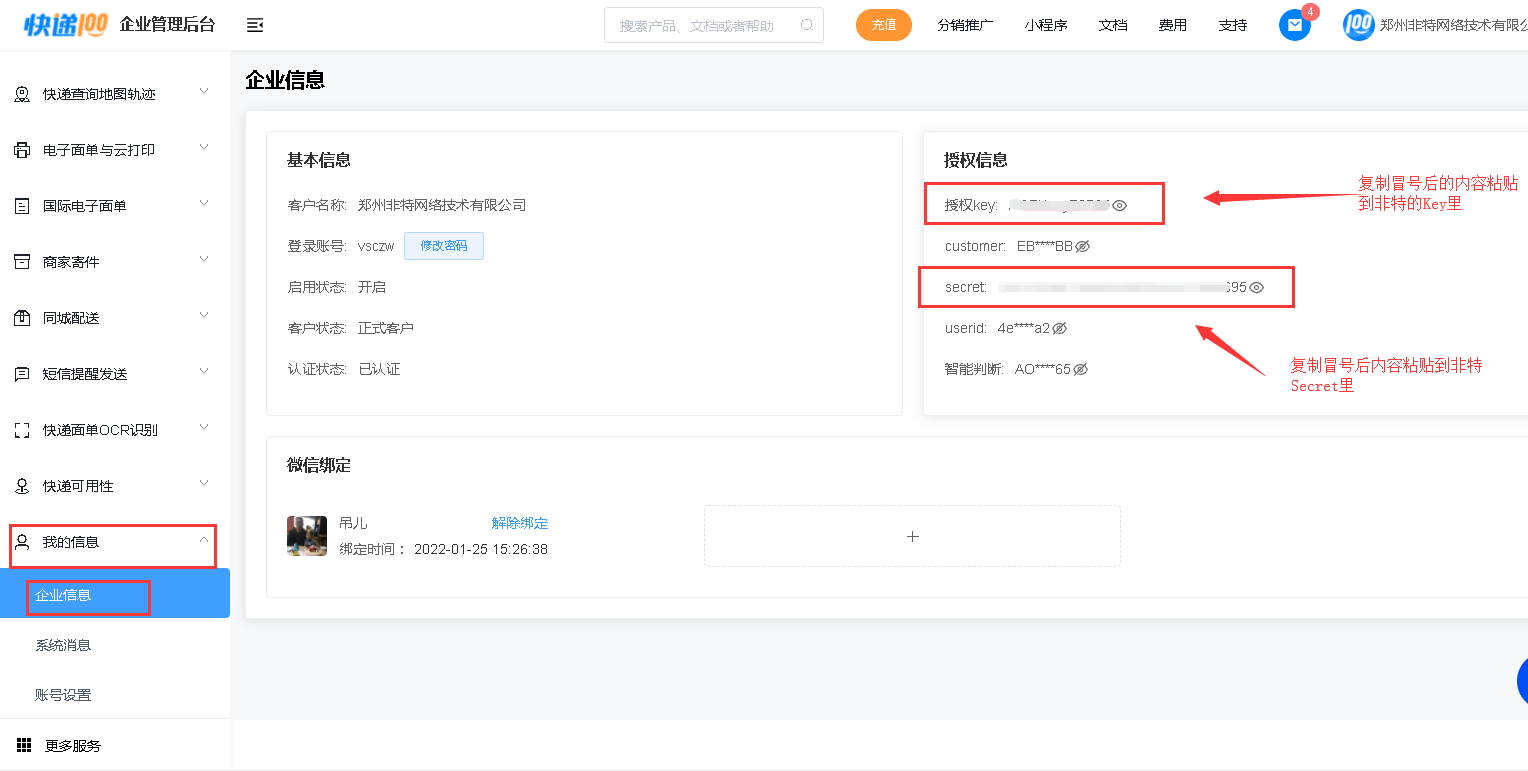Screen dimensions: 1528x771
Task: Click the add WeChat binding plus box
Action: [x=912, y=536]
